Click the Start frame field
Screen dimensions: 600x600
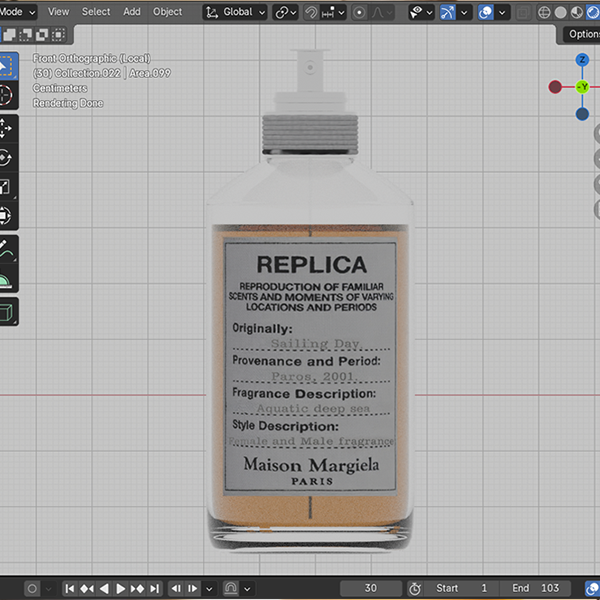pos(461,588)
